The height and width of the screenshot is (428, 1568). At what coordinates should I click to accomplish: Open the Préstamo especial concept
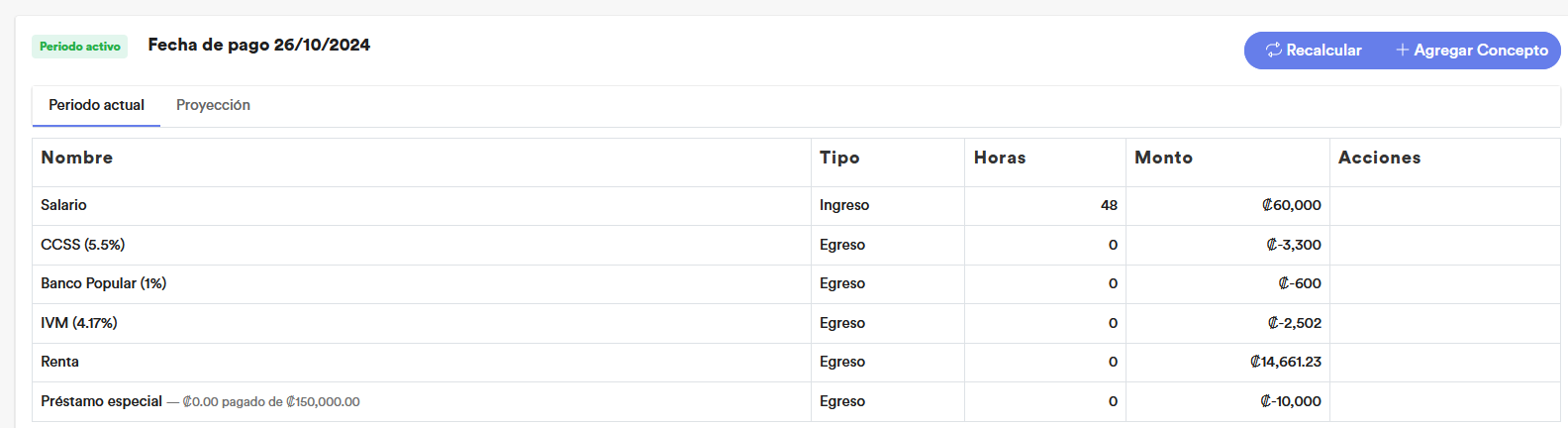coord(101,401)
